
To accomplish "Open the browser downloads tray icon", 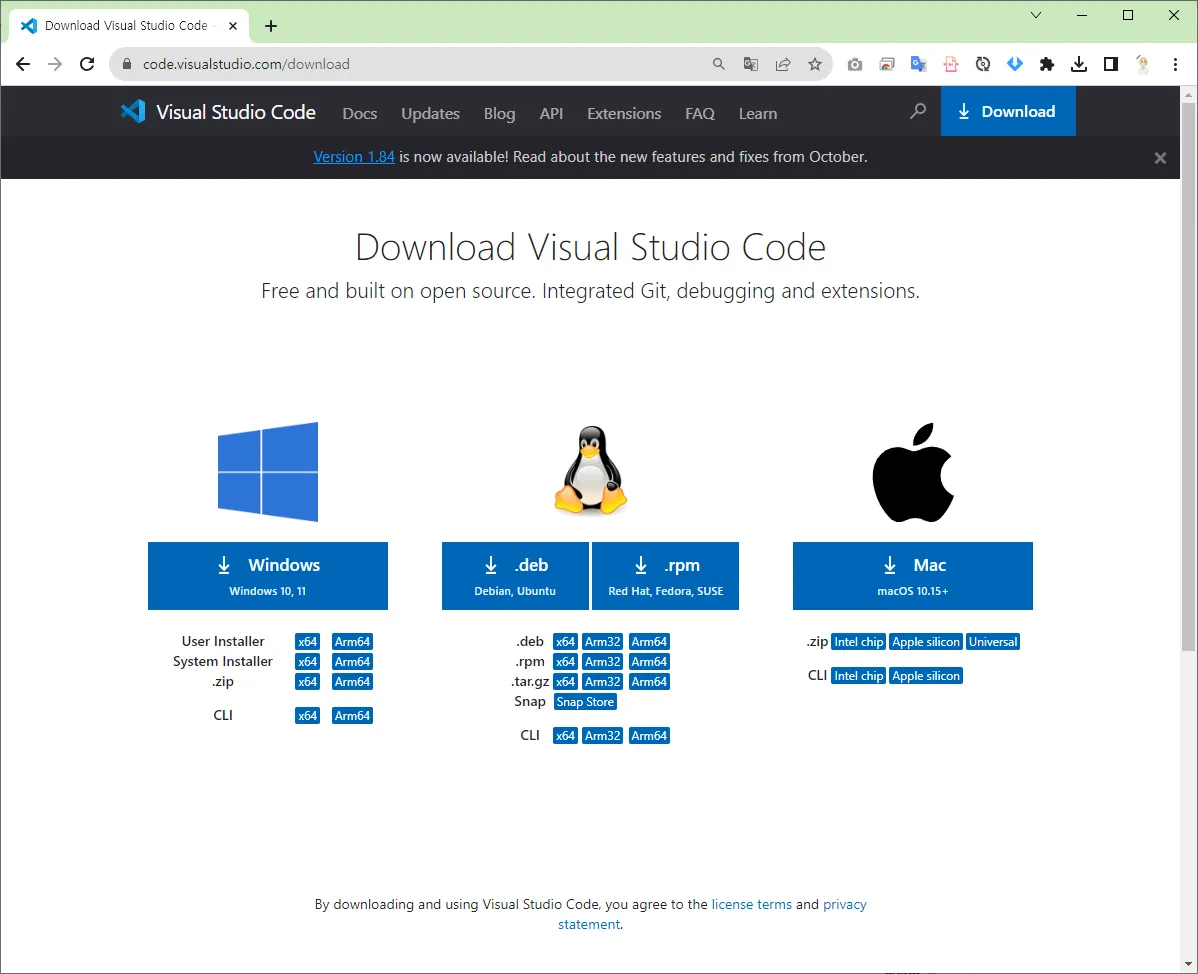I will pos(1079,64).
